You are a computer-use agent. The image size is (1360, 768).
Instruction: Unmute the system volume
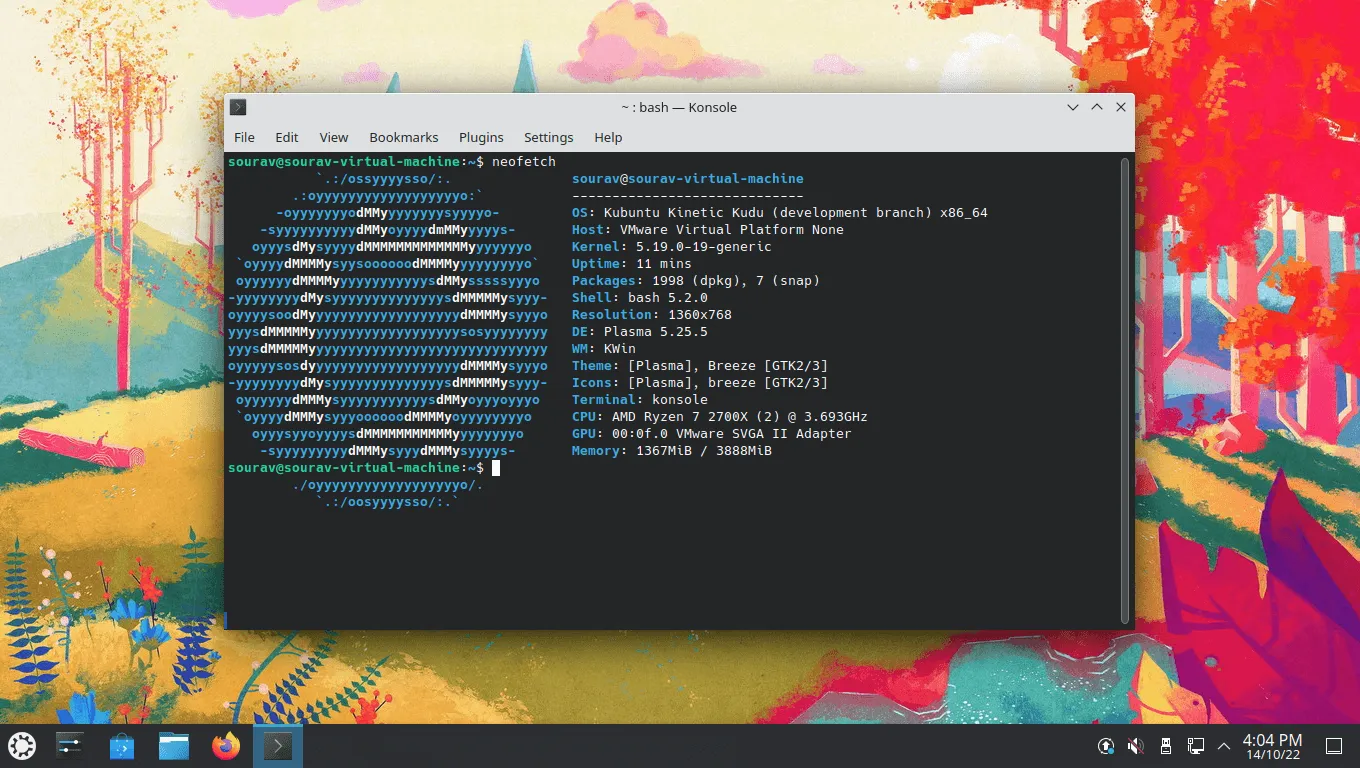1135,745
